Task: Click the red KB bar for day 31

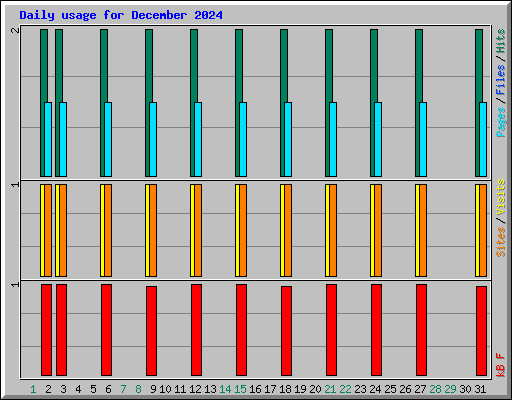Action: pyautogui.click(x=481, y=331)
